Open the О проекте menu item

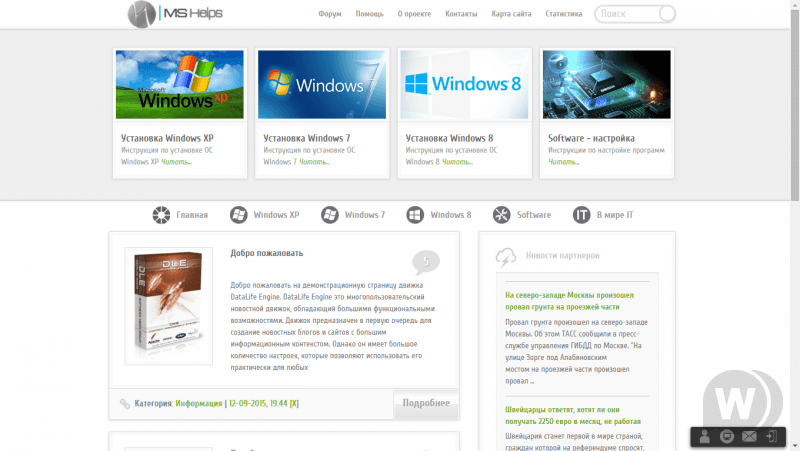tap(414, 14)
